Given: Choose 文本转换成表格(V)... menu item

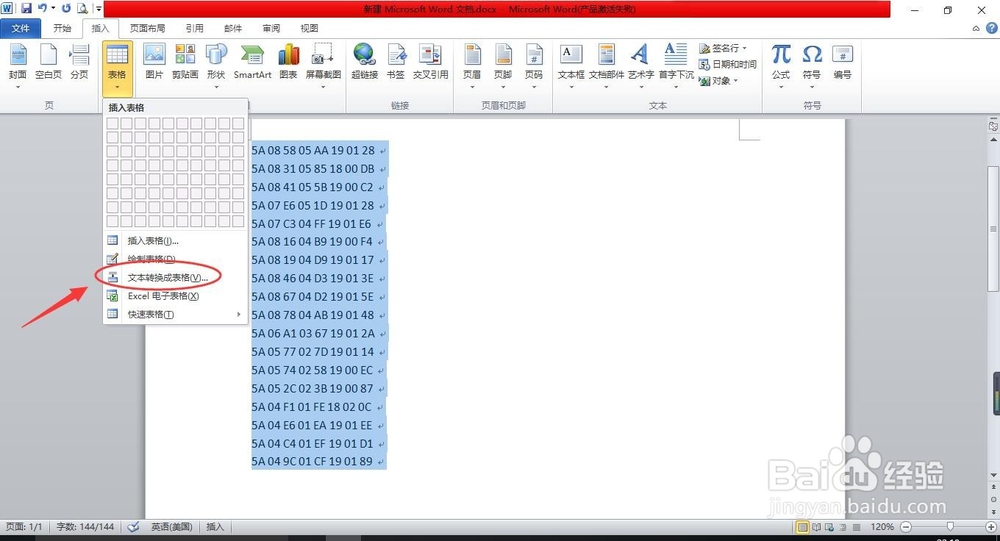Looking at the screenshot, I should (175, 278).
